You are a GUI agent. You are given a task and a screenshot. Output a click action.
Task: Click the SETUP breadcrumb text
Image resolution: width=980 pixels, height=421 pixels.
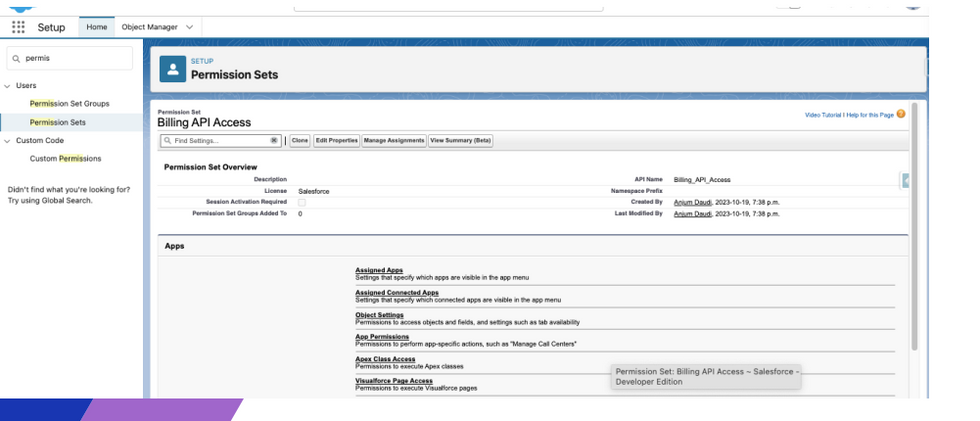coord(202,61)
